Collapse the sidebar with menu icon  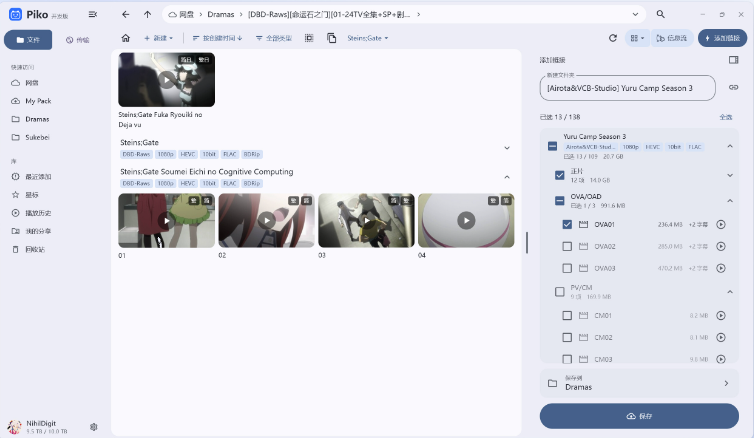click(93, 14)
